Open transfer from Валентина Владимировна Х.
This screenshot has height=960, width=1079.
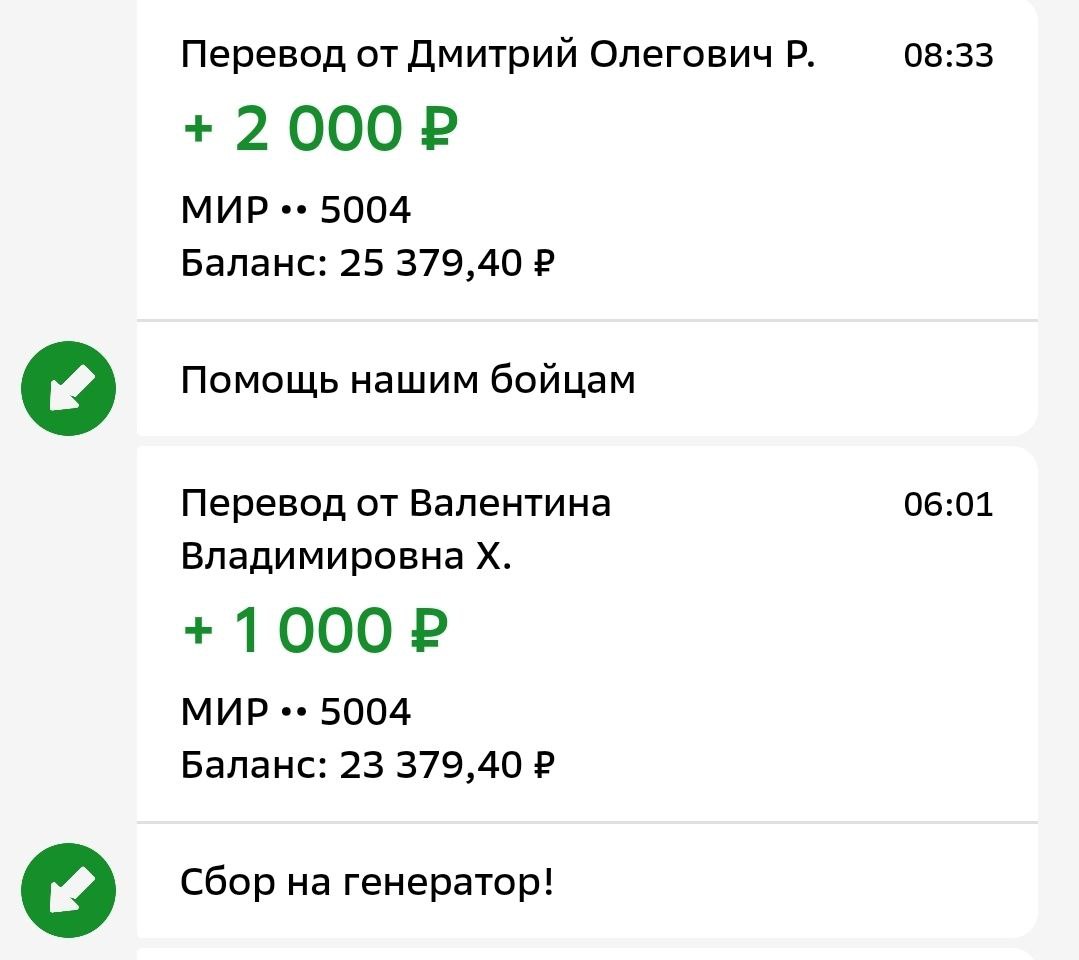[x=396, y=529]
